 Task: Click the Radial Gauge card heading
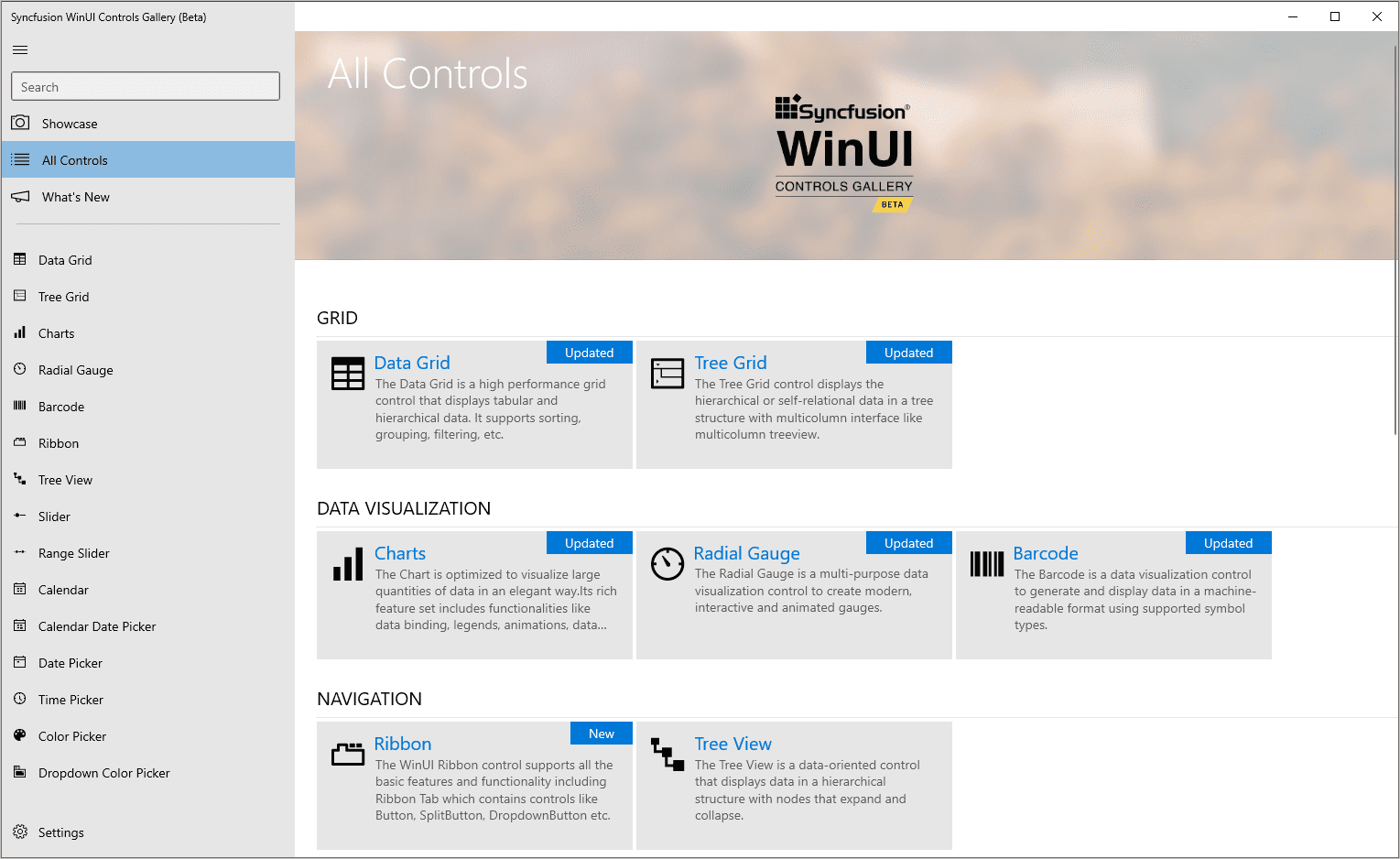coord(746,553)
